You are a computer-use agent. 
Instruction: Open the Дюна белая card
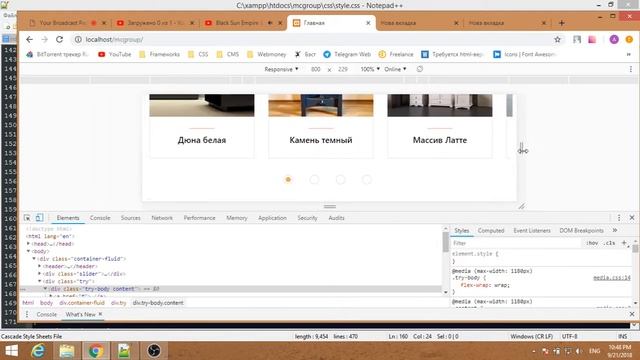[x=202, y=126]
